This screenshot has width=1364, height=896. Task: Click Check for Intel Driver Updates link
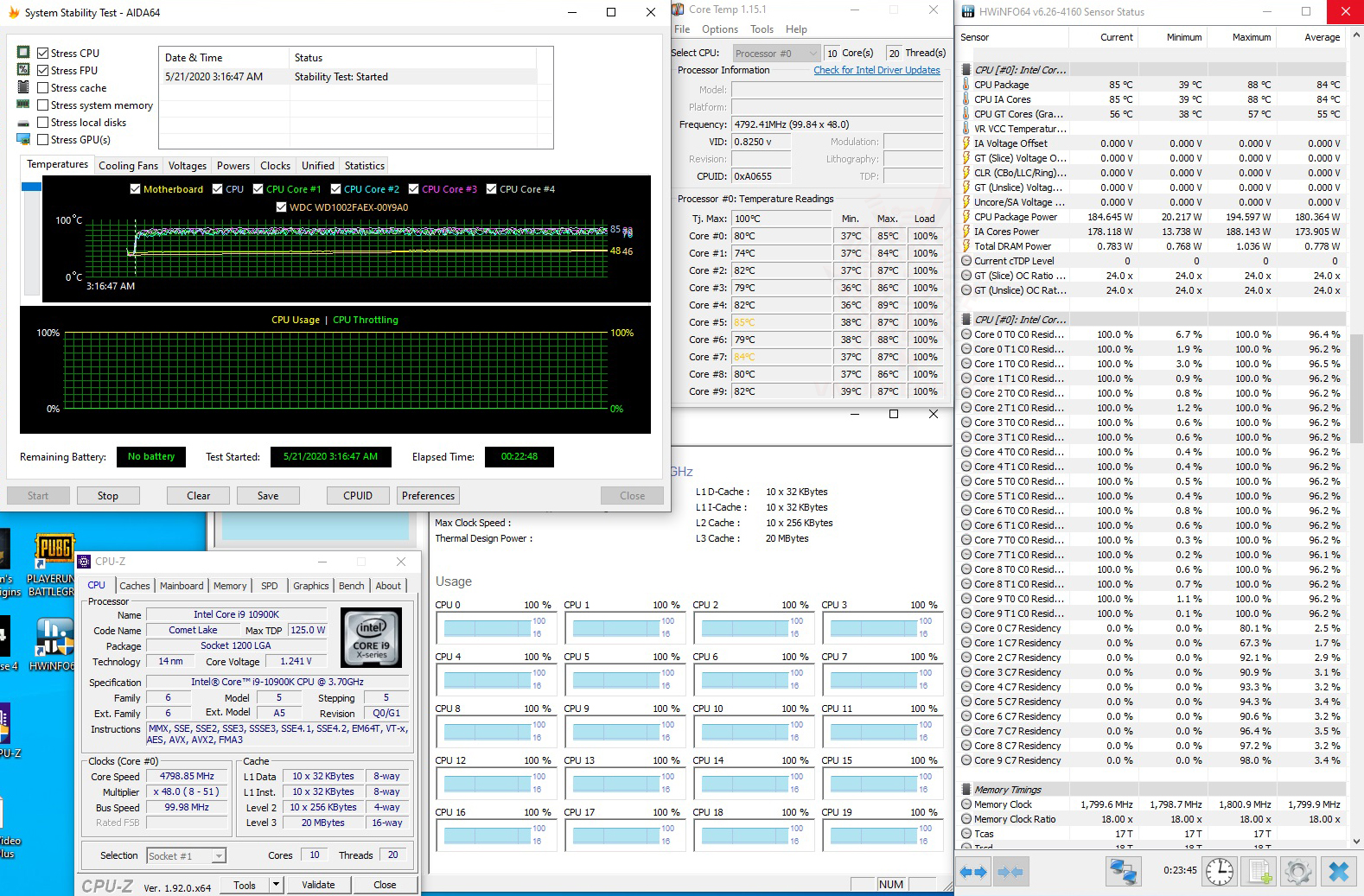click(x=876, y=70)
